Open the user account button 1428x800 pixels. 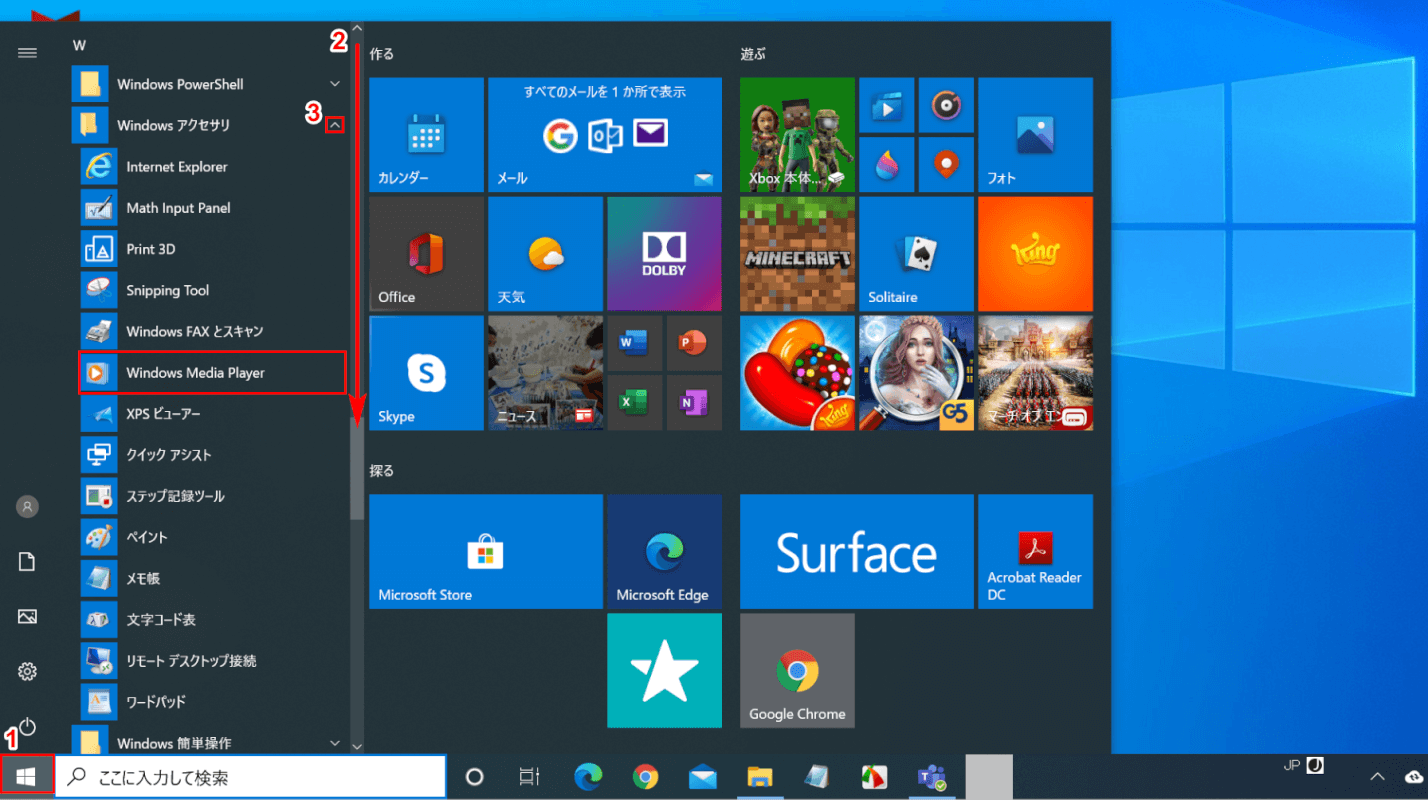tap(27, 507)
